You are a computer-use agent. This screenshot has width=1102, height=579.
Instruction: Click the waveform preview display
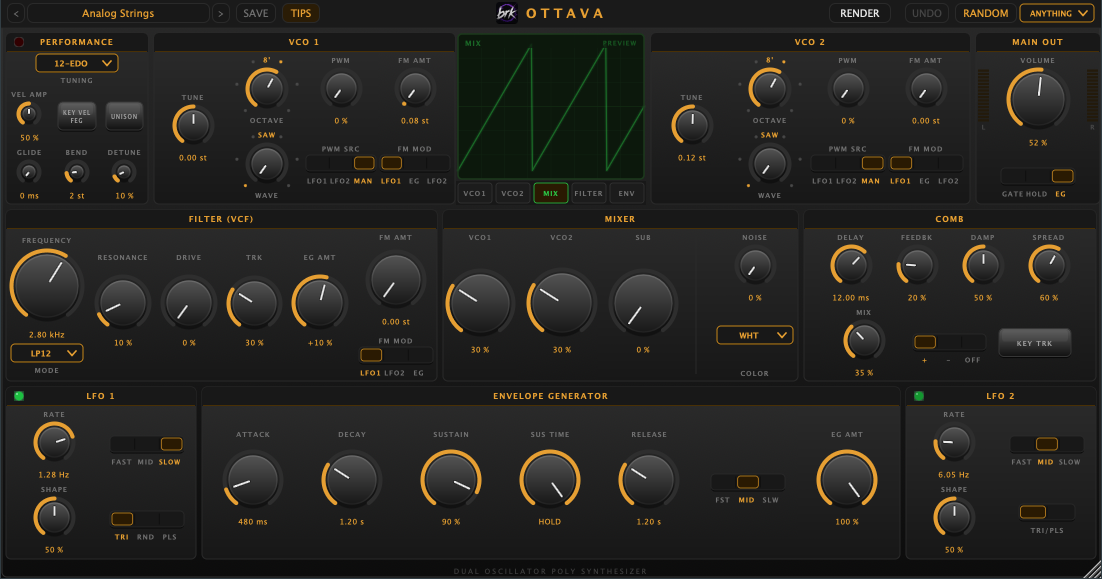point(551,107)
